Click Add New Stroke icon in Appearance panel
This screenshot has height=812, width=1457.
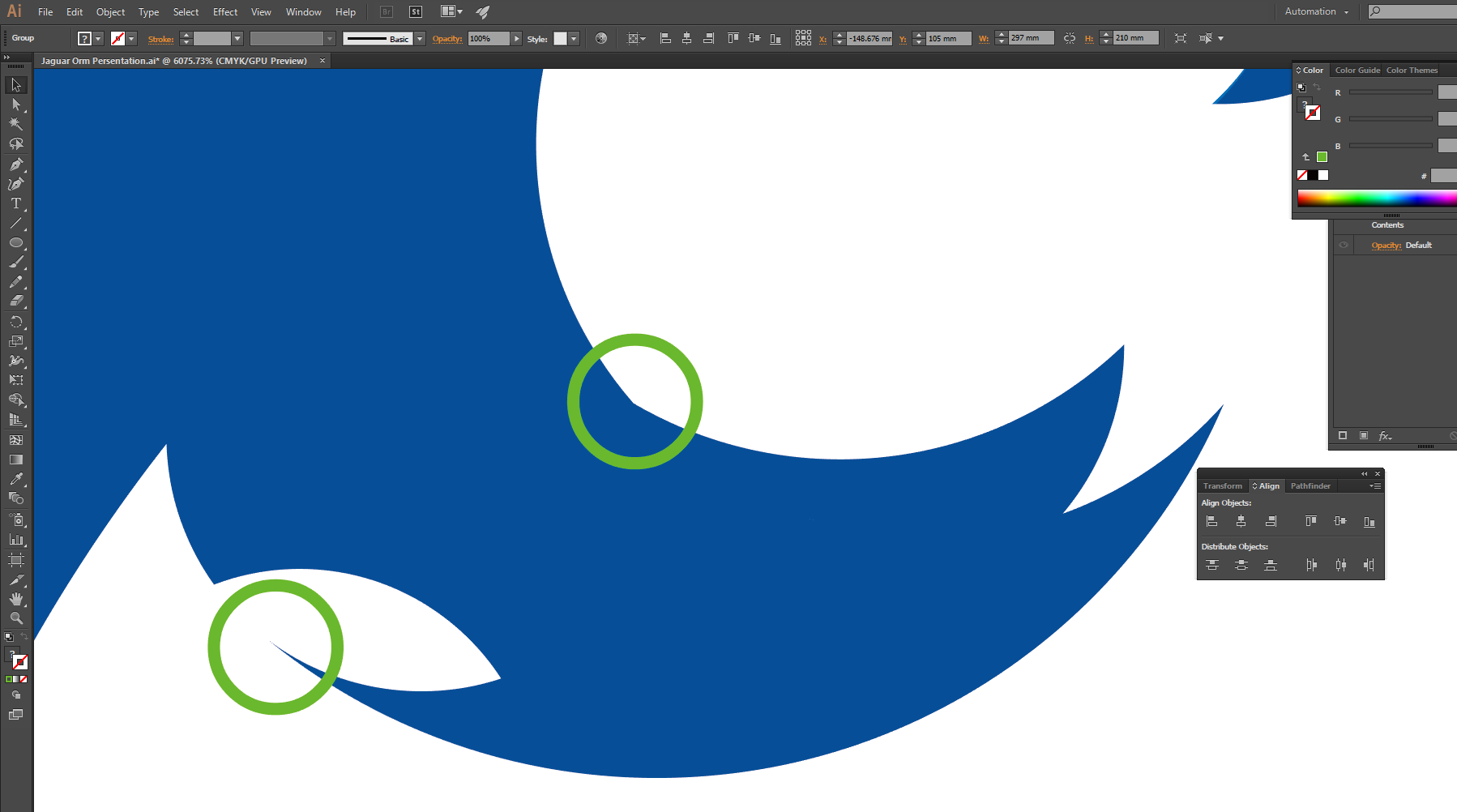point(1343,436)
